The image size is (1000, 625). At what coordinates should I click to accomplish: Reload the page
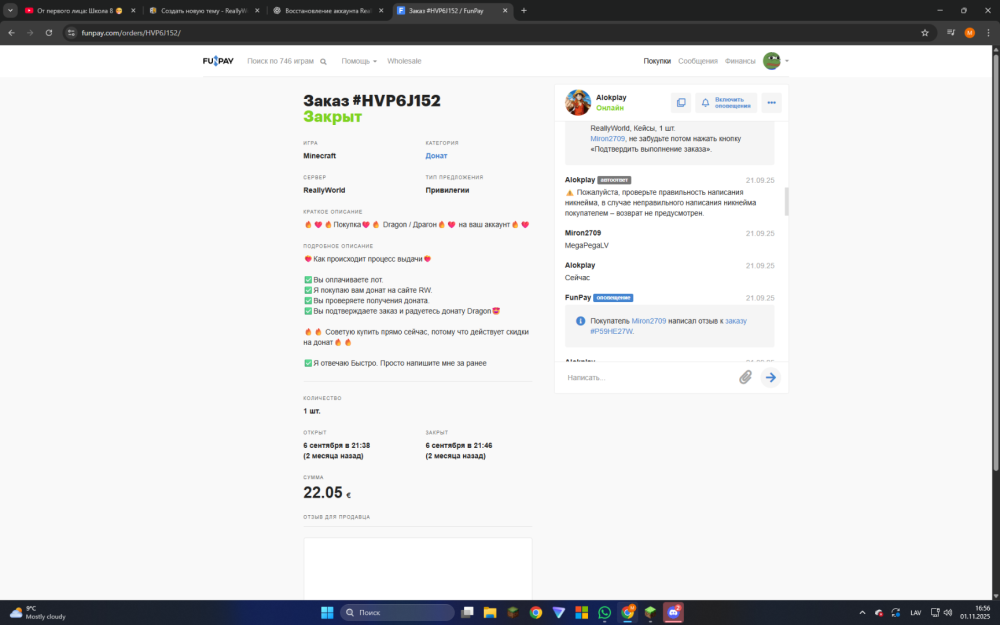pyautogui.click(x=48, y=33)
